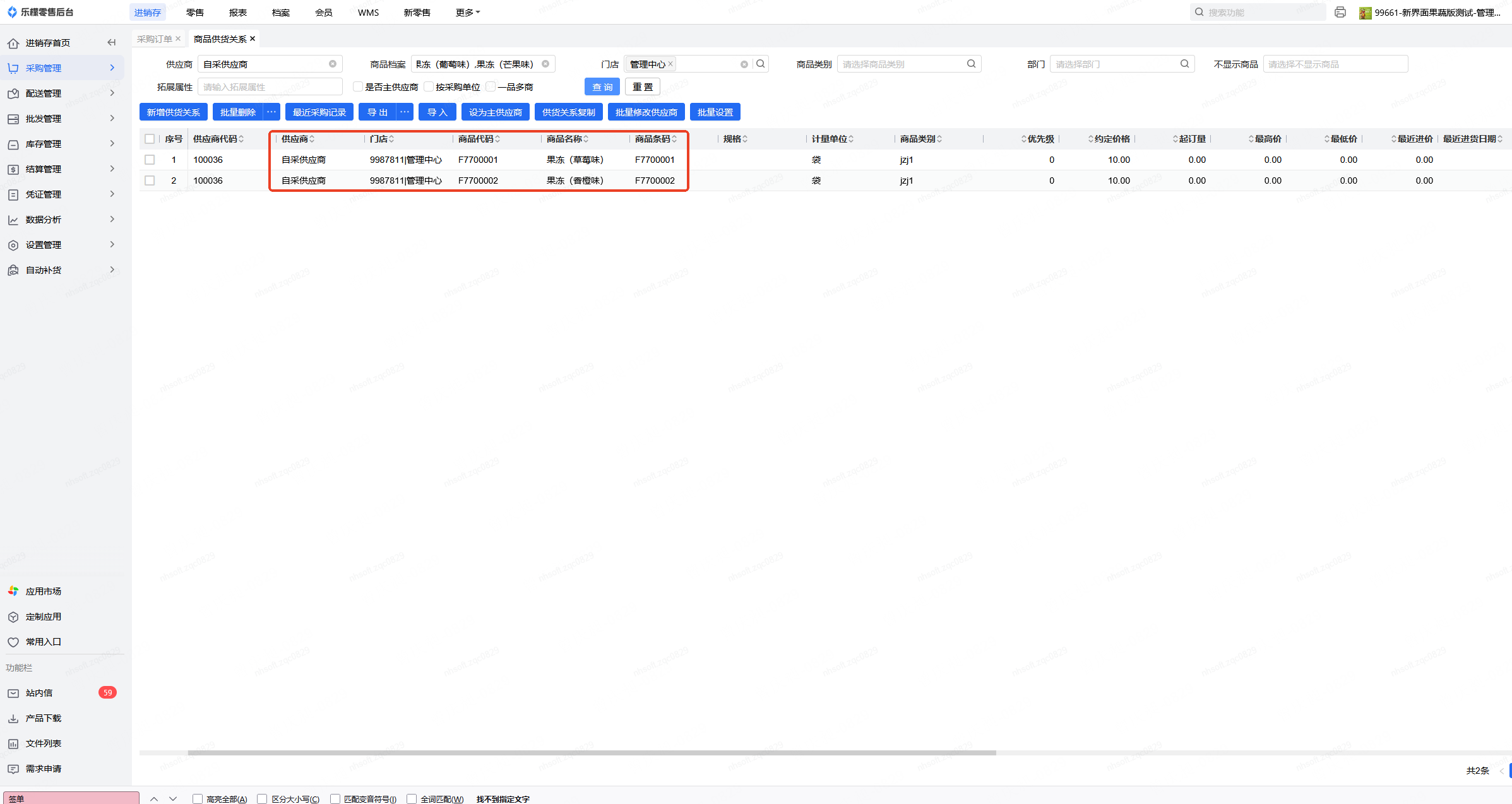Open more options beside 批量删除 button
The height and width of the screenshot is (804, 1512).
271,112
